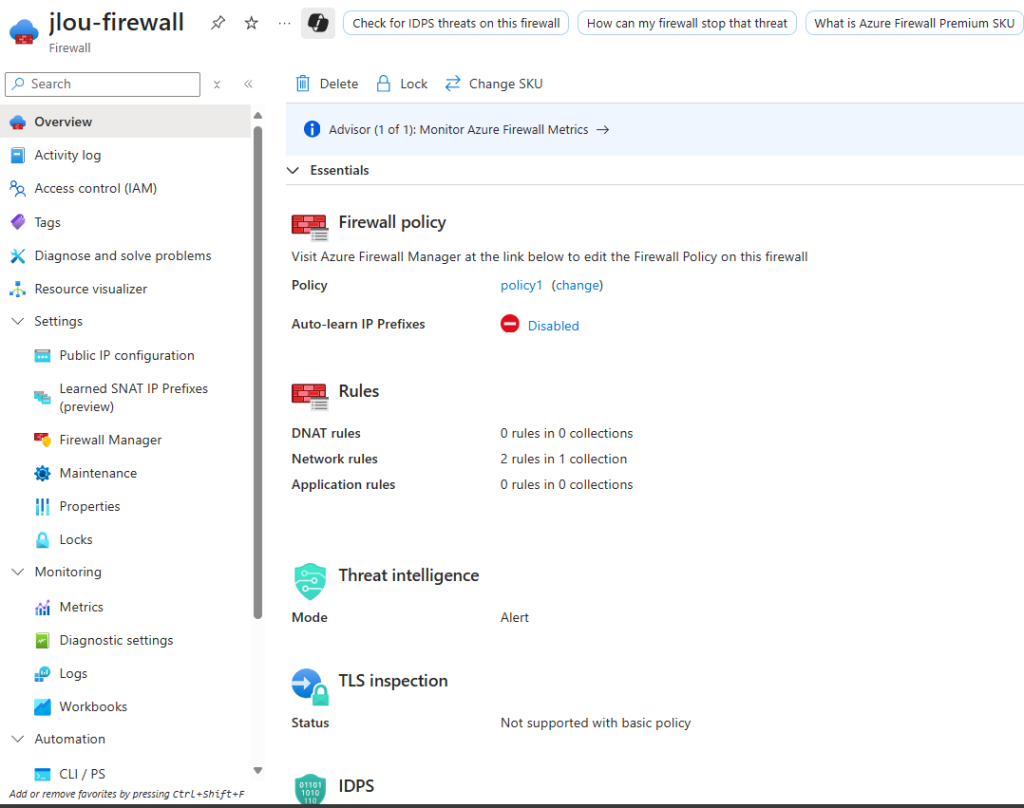Screen dimensions: 1024x808
Task: Click 'Not supported with basic policy' status text
Action: click(596, 723)
